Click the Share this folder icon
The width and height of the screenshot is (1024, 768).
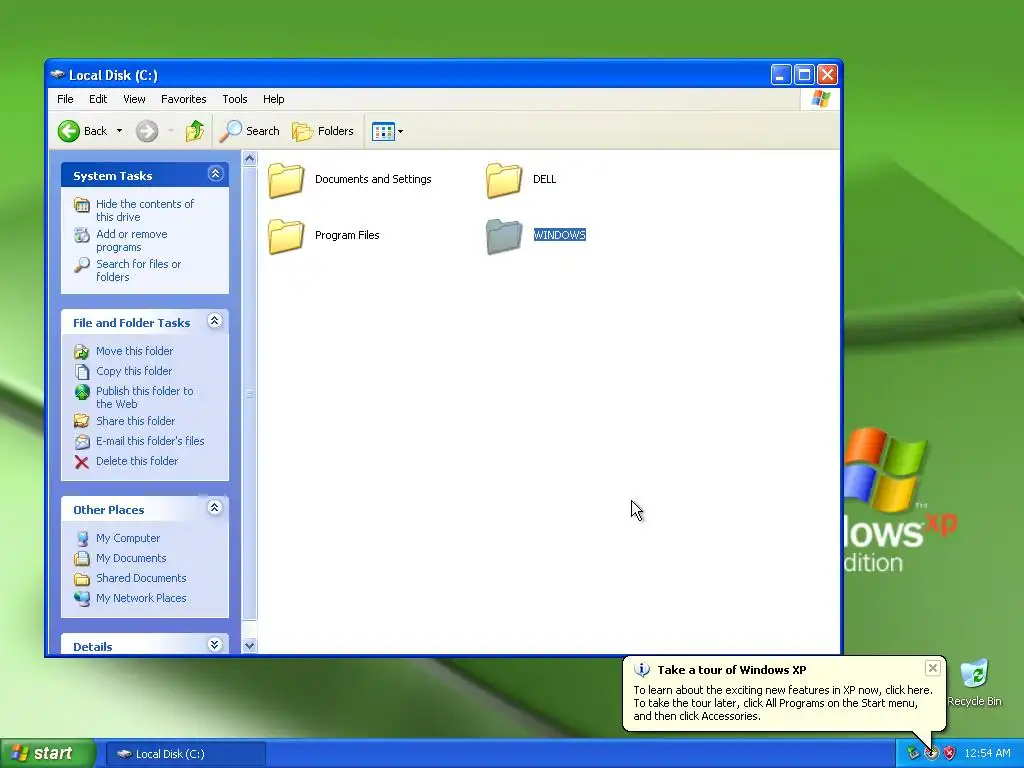click(x=82, y=421)
